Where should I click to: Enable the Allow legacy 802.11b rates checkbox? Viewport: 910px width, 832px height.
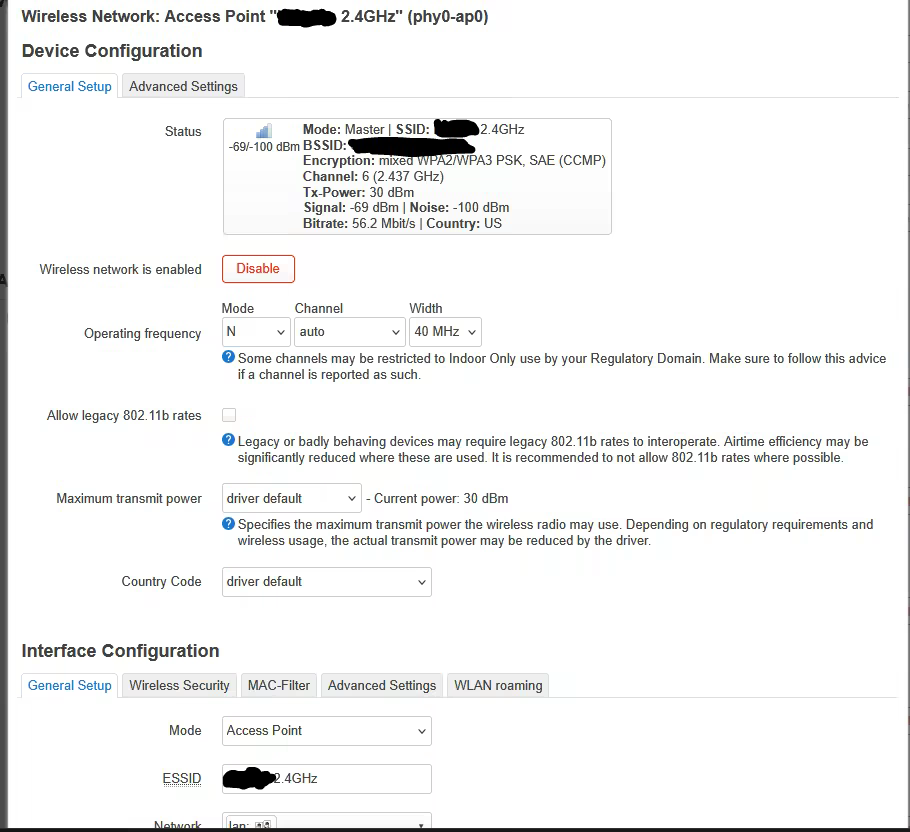point(229,415)
